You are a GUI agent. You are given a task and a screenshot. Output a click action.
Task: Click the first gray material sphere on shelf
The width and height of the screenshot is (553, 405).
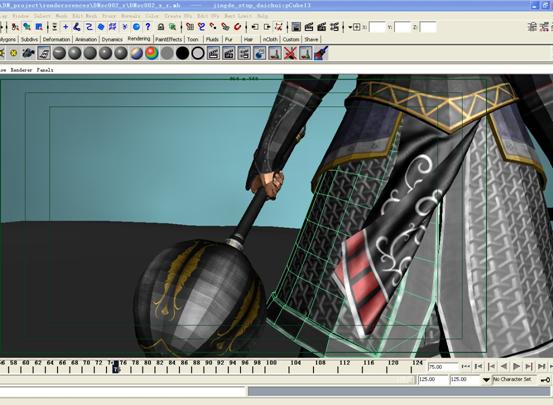click(x=59, y=53)
